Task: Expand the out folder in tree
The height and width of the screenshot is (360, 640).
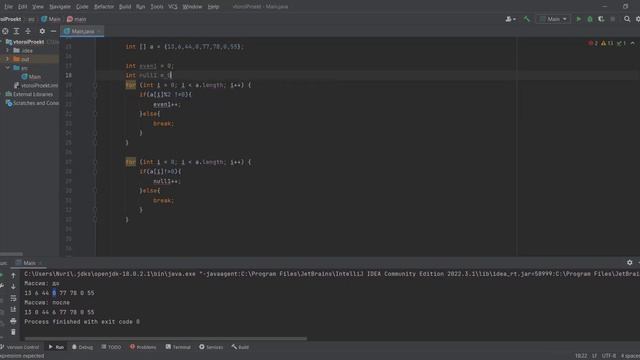Action: pos(7,59)
